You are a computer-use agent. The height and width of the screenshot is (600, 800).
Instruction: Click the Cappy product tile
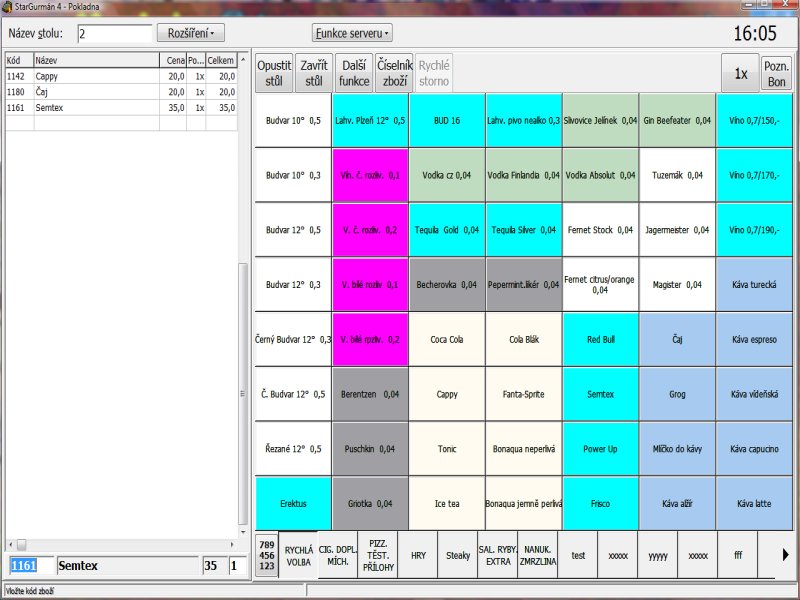click(x=447, y=394)
